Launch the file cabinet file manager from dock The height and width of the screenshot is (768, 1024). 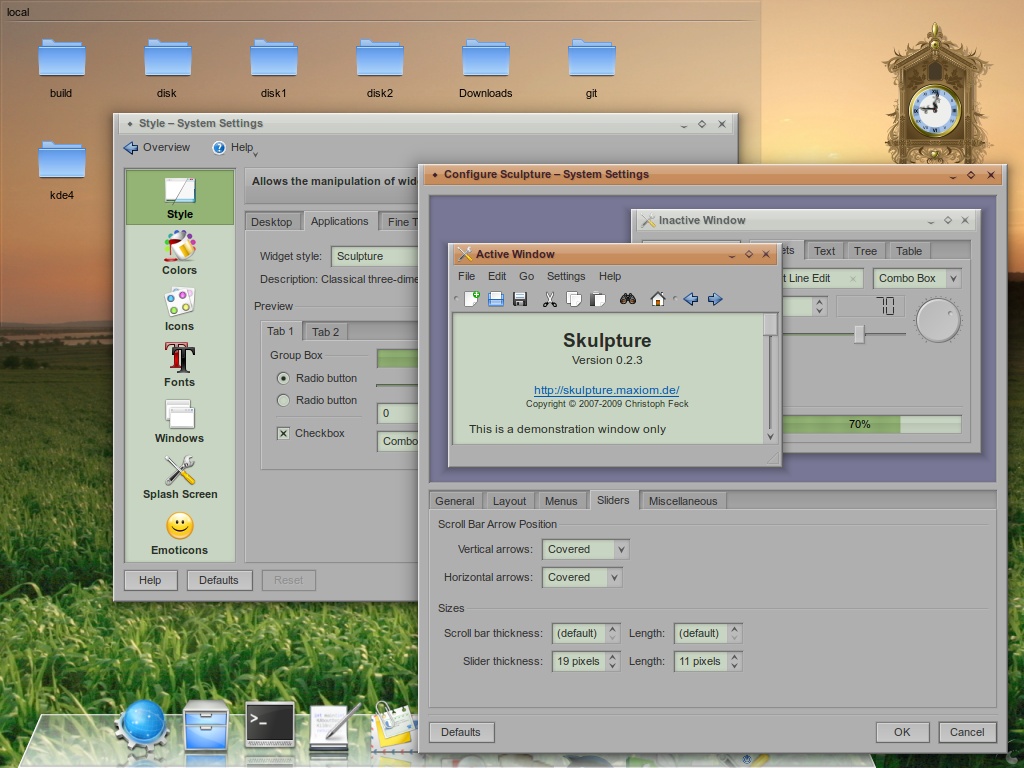click(x=206, y=725)
